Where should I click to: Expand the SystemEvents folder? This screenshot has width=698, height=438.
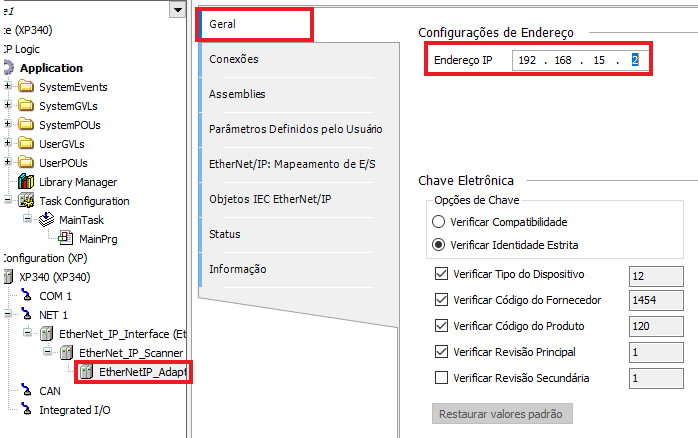8,87
